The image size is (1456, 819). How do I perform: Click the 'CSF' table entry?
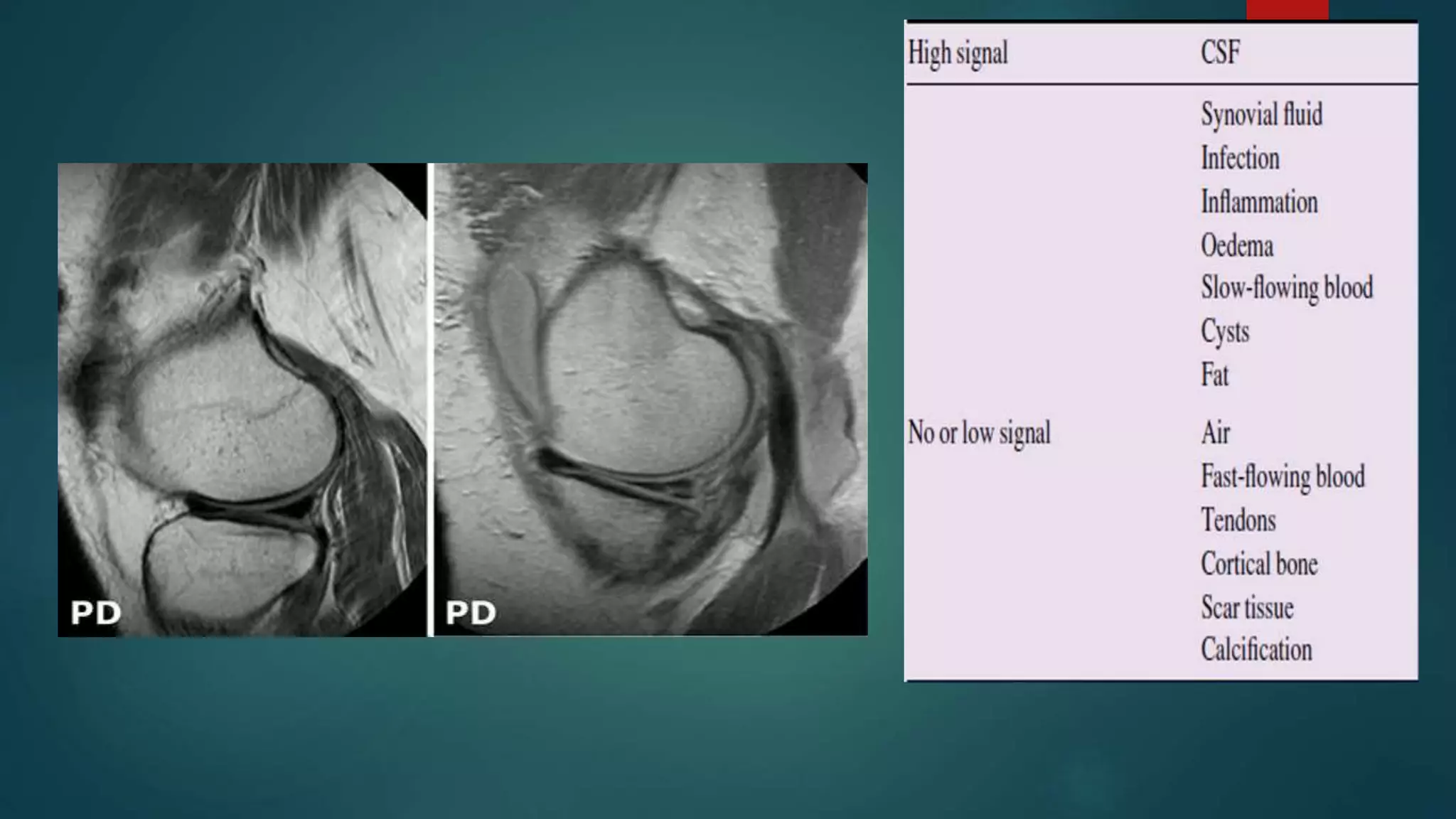(x=1220, y=53)
